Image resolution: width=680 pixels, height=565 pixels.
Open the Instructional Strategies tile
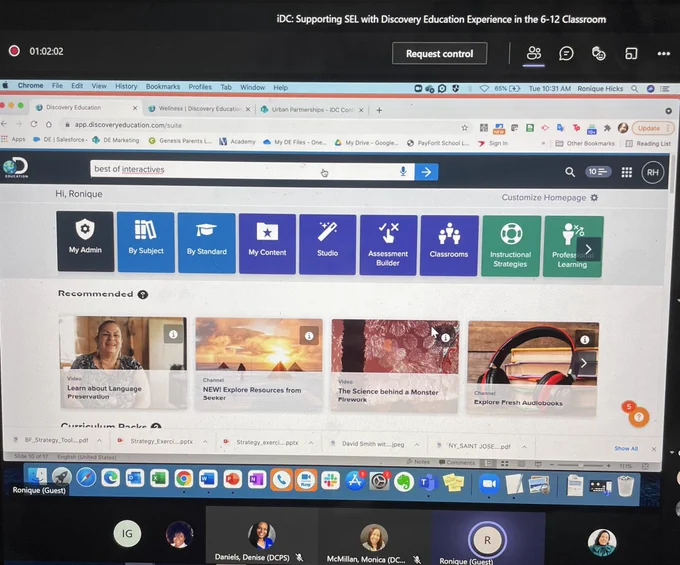(x=510, y=246)
